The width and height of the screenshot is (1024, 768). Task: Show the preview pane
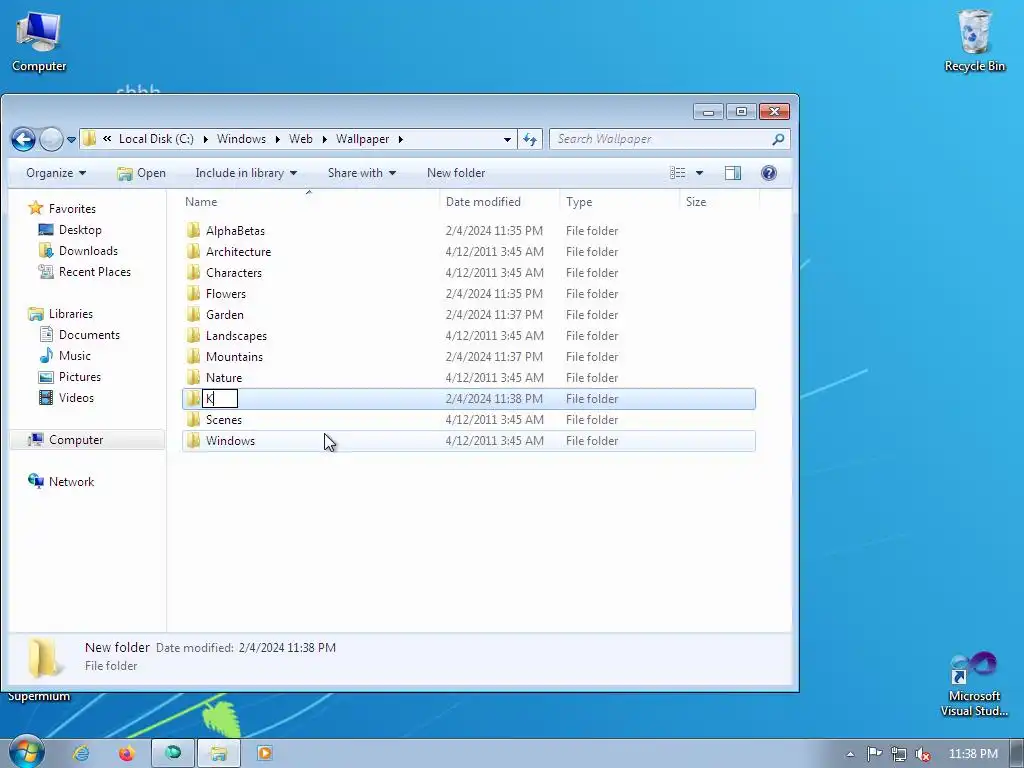point(733,173)
